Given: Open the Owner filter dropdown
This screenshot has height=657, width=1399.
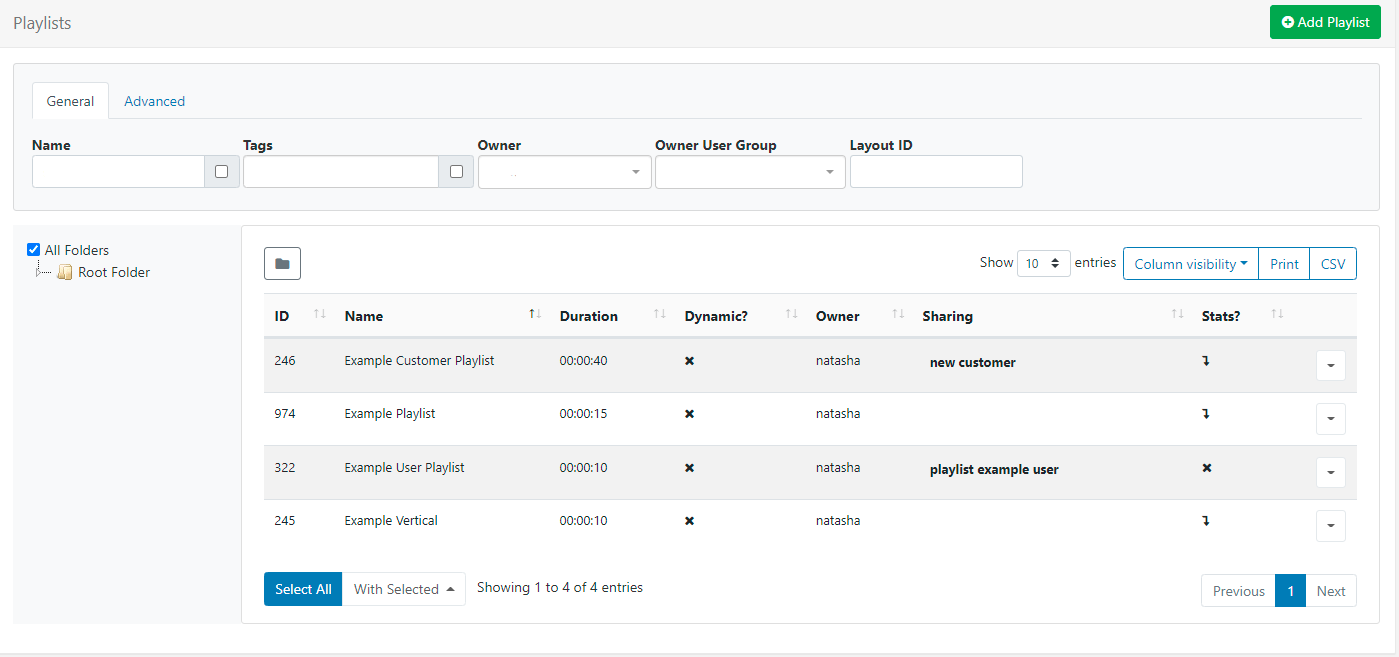Looking at the screenshot, I should pyautogui.click(x=564, y=172).
